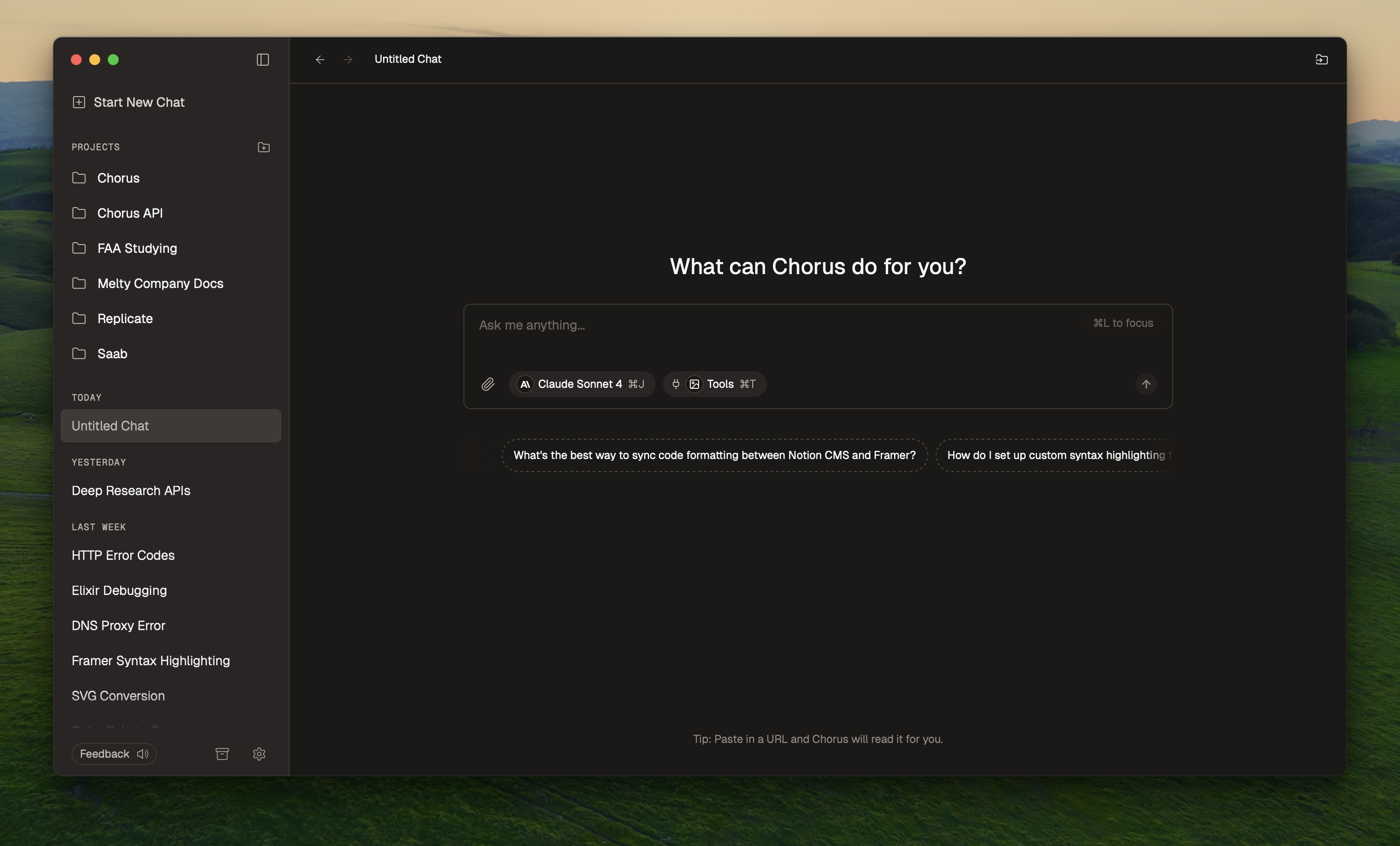Toggle the left sidebar panel icon

point(262,60)
